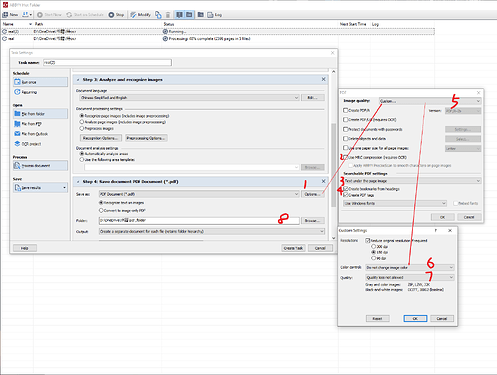
Task: Click the Start Now toolbar button
Action: pos(49,15)
